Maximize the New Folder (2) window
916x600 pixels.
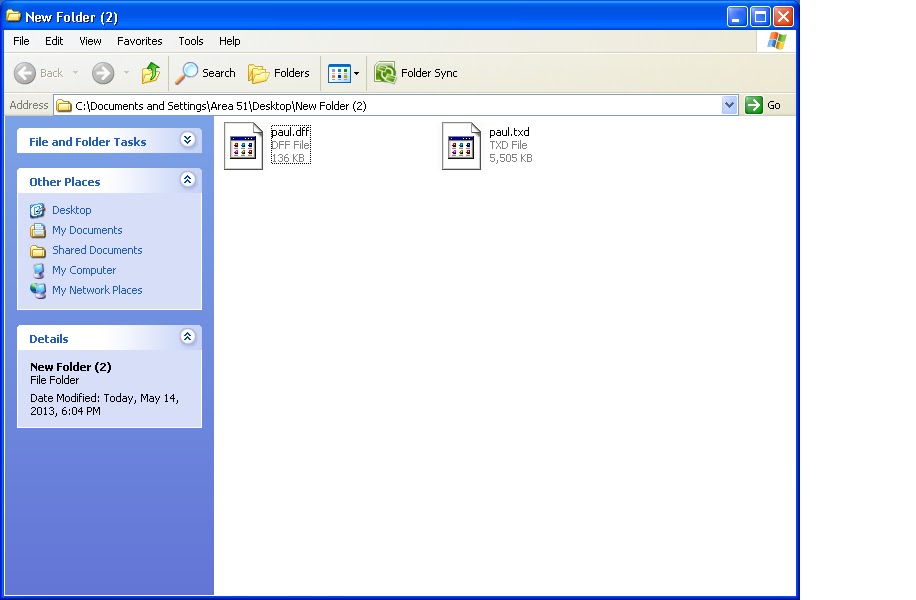pyautogui.click(x=760, y=16)
